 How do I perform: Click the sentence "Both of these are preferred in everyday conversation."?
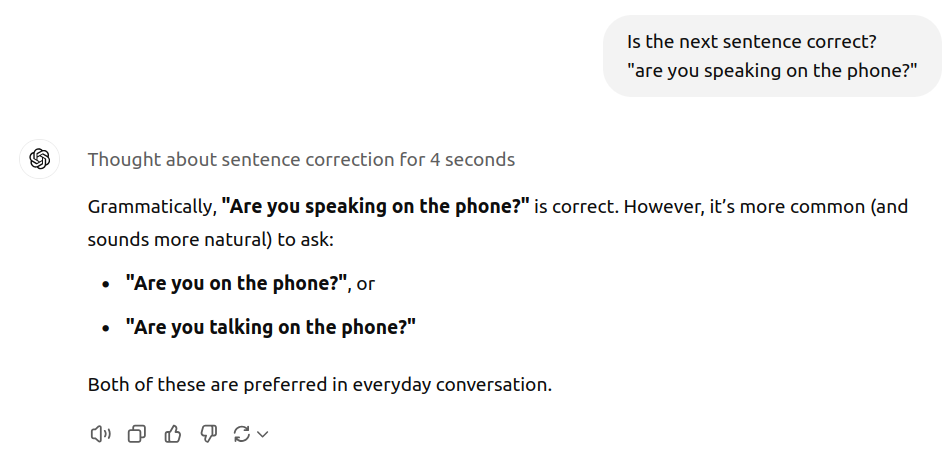coord(320,385)
